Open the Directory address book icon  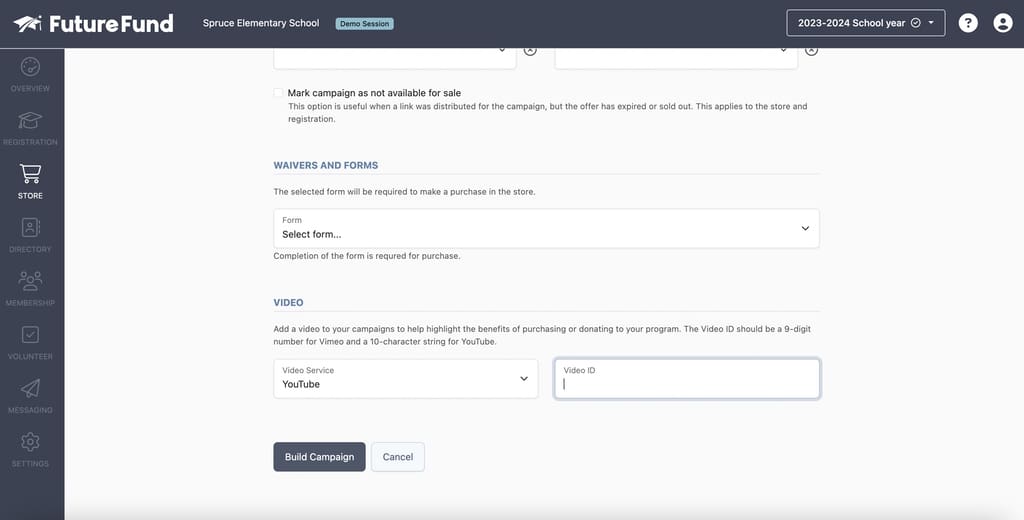[x=30, y=227]
